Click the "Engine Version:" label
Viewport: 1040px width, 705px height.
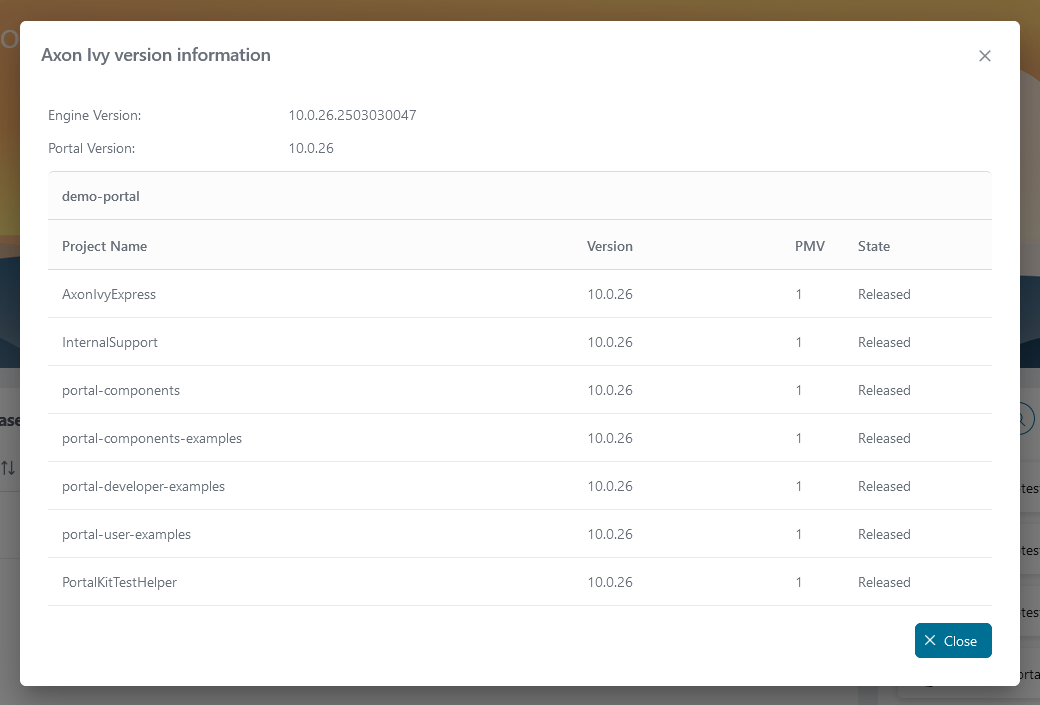click(x=95, y=115)
